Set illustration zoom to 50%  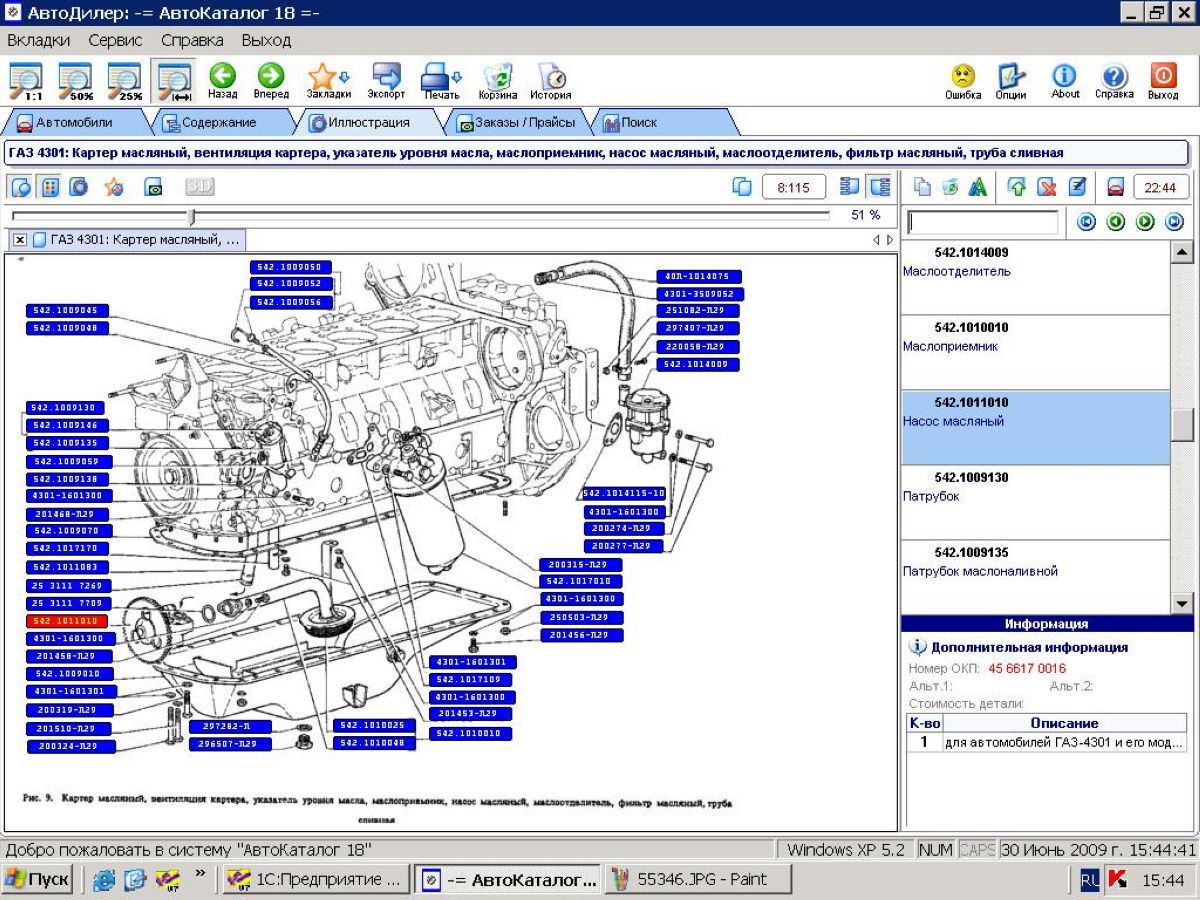[75, 81]
